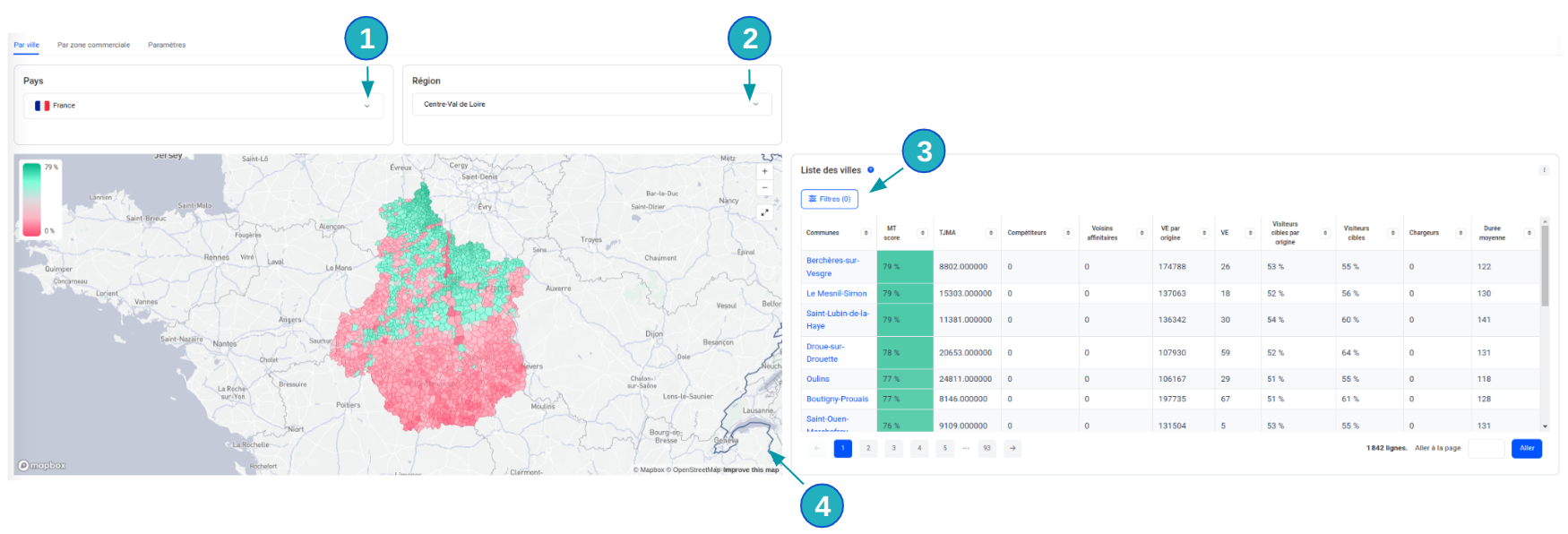Expand the Pays country dropdown
Image resolution: width=1568 pixels, height=534 pixels.
coord(366,106)
